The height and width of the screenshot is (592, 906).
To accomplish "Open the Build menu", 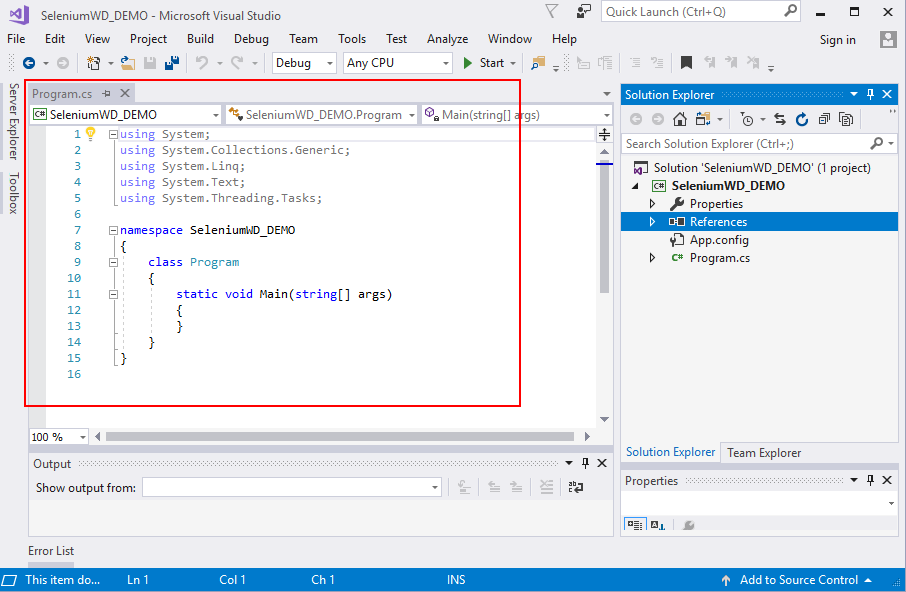I will (200, 39).
